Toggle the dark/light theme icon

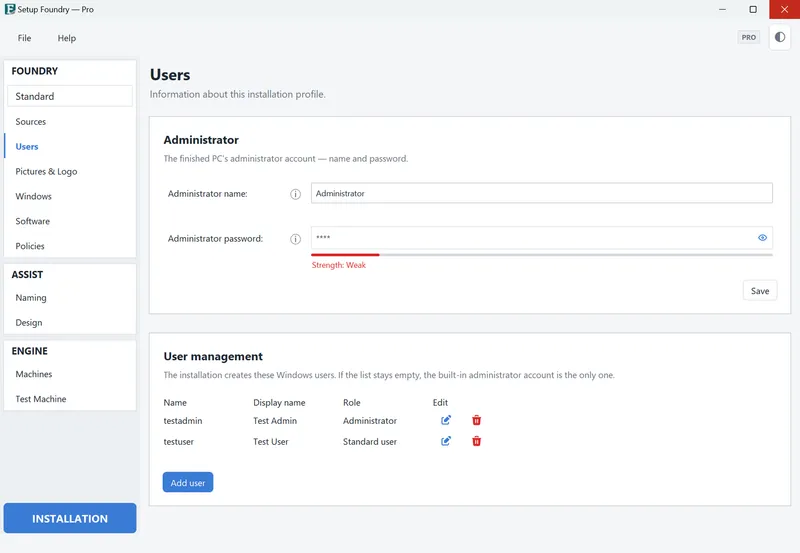click(780, 37)
